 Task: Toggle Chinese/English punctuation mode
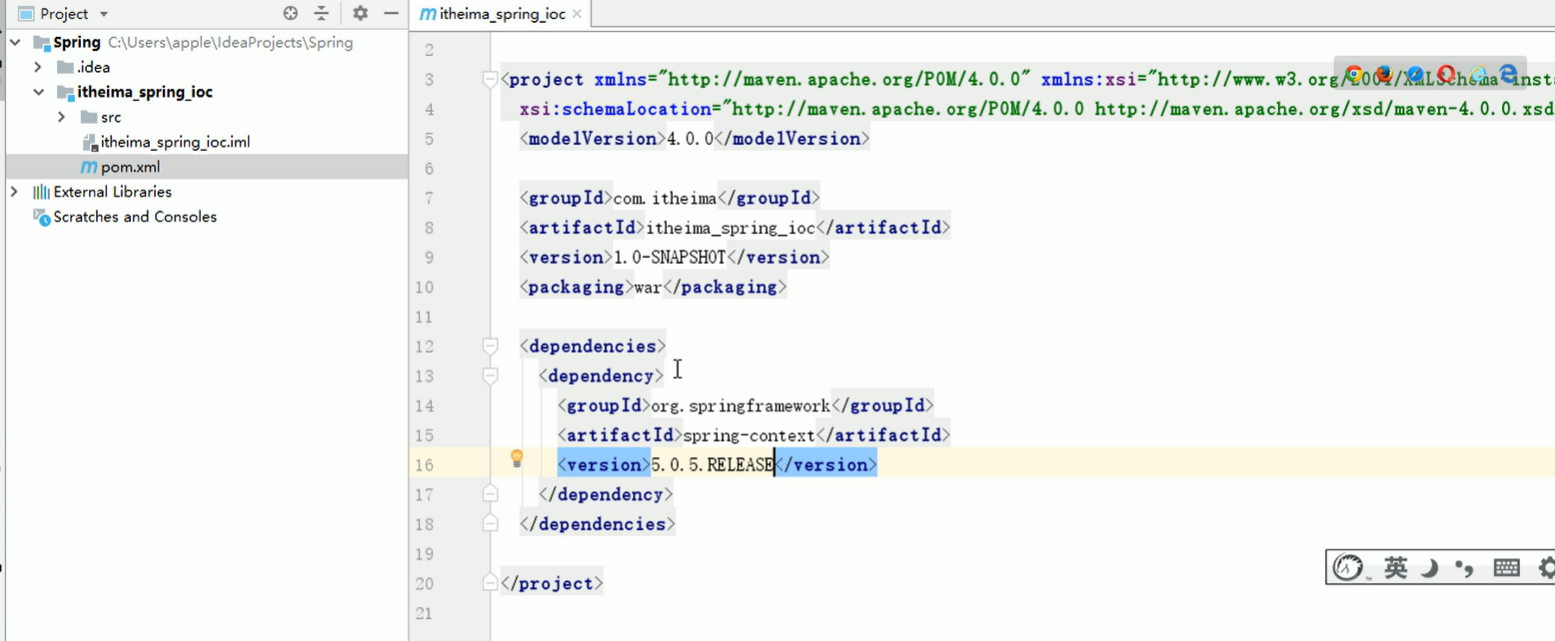coord(1463,567)
